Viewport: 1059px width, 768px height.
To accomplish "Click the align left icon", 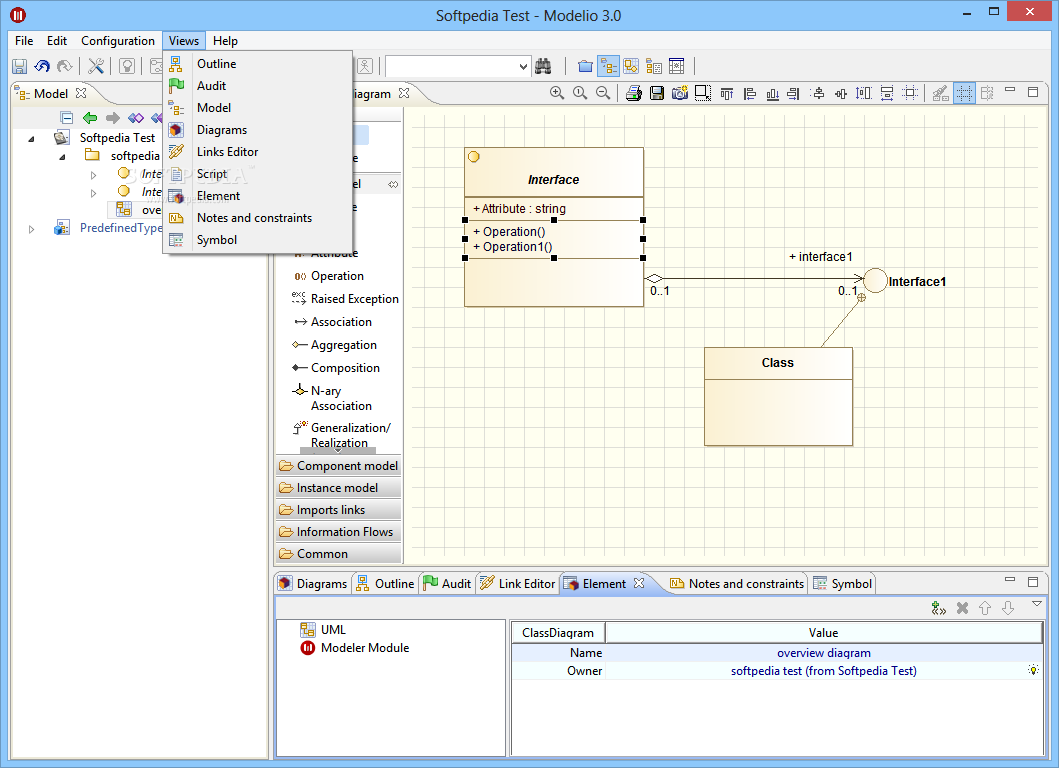I will click(750, 93).
